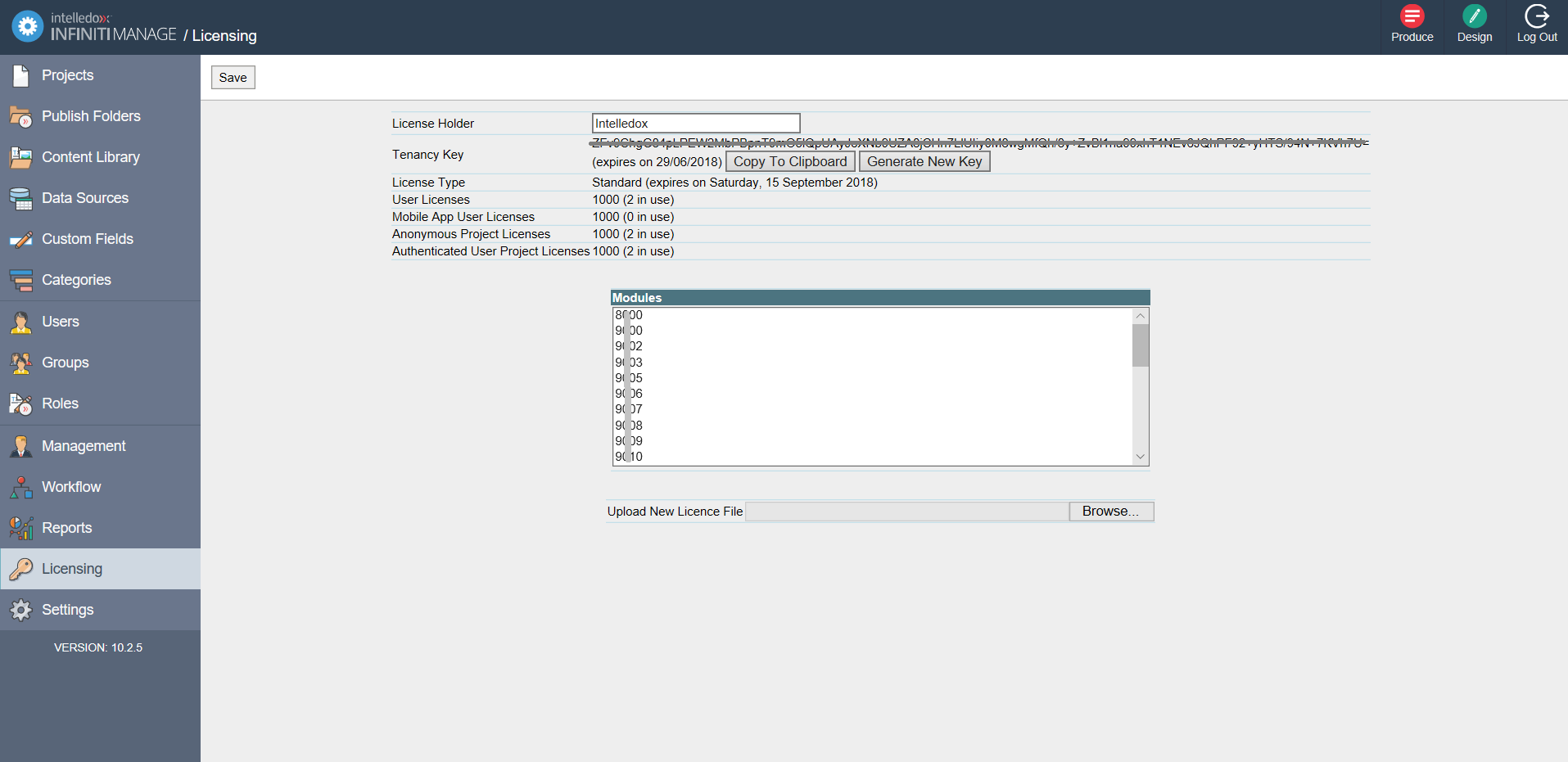Select the module row ending in 07
Image resolution: width=1568 pixels, height=762 pixels.
(x=872, y=409)
